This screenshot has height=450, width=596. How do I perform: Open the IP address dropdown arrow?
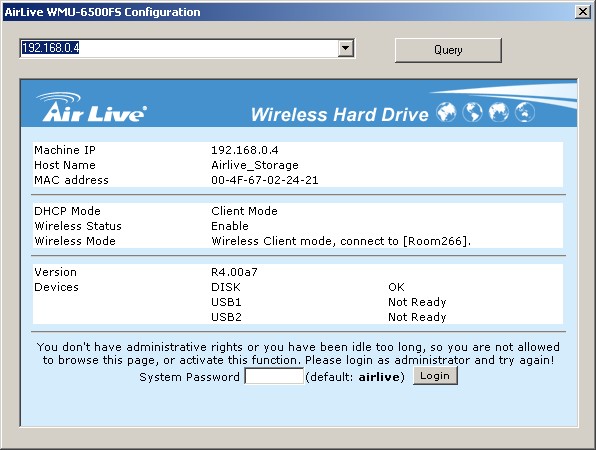346,48
